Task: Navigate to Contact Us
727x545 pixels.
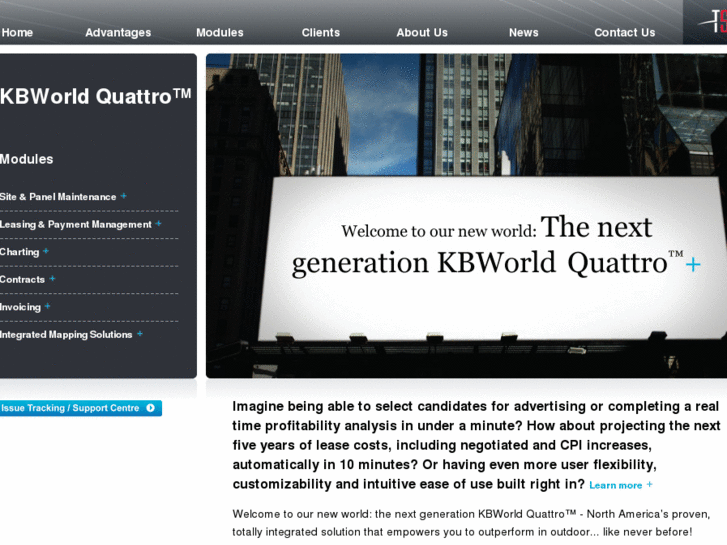Action: (625, 32)
